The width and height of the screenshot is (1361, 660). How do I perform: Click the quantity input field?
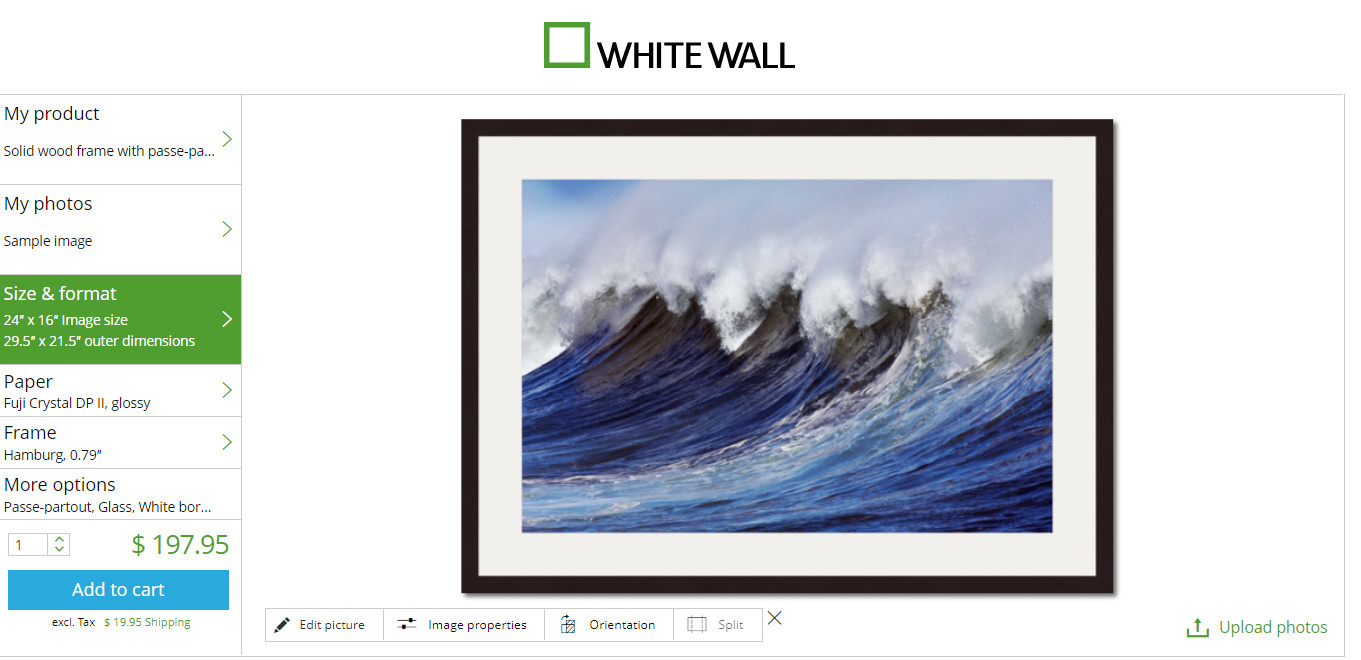[29, 545]
